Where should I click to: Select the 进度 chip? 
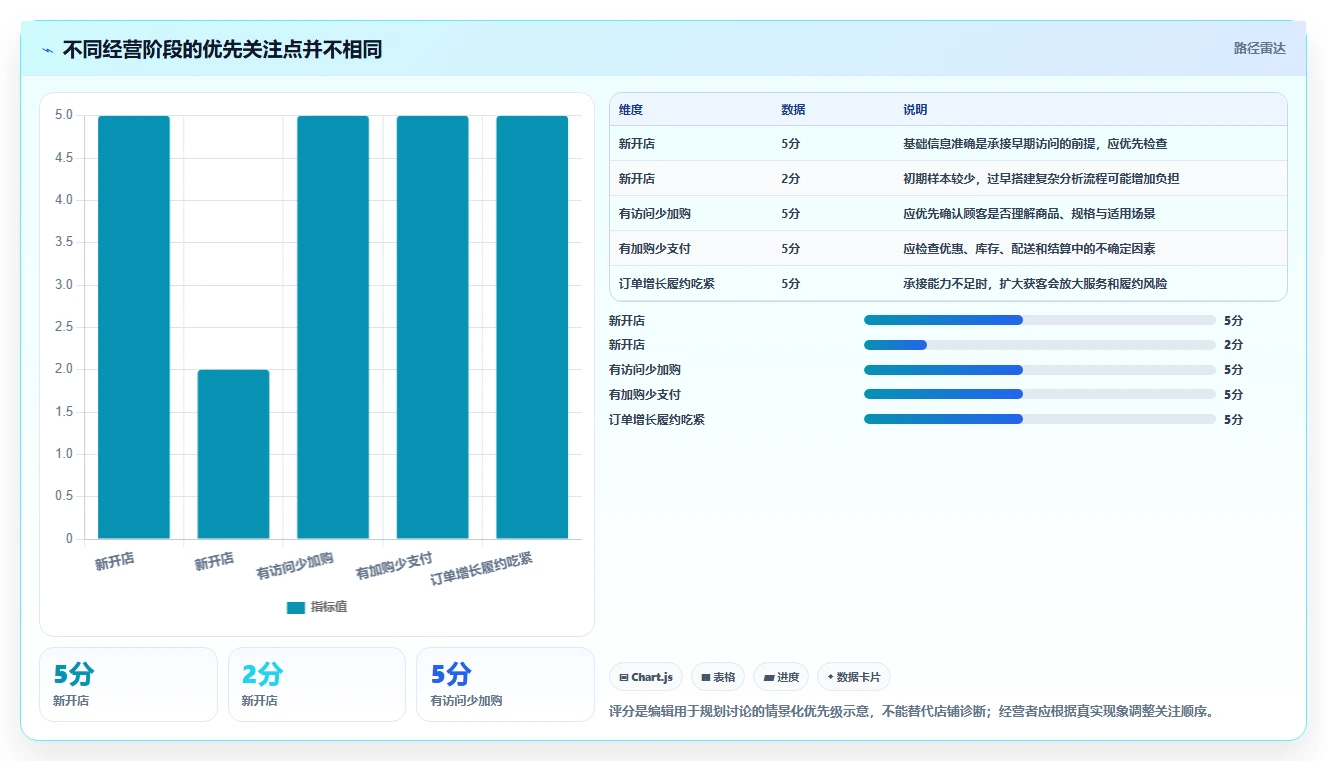tap(781, 677)
